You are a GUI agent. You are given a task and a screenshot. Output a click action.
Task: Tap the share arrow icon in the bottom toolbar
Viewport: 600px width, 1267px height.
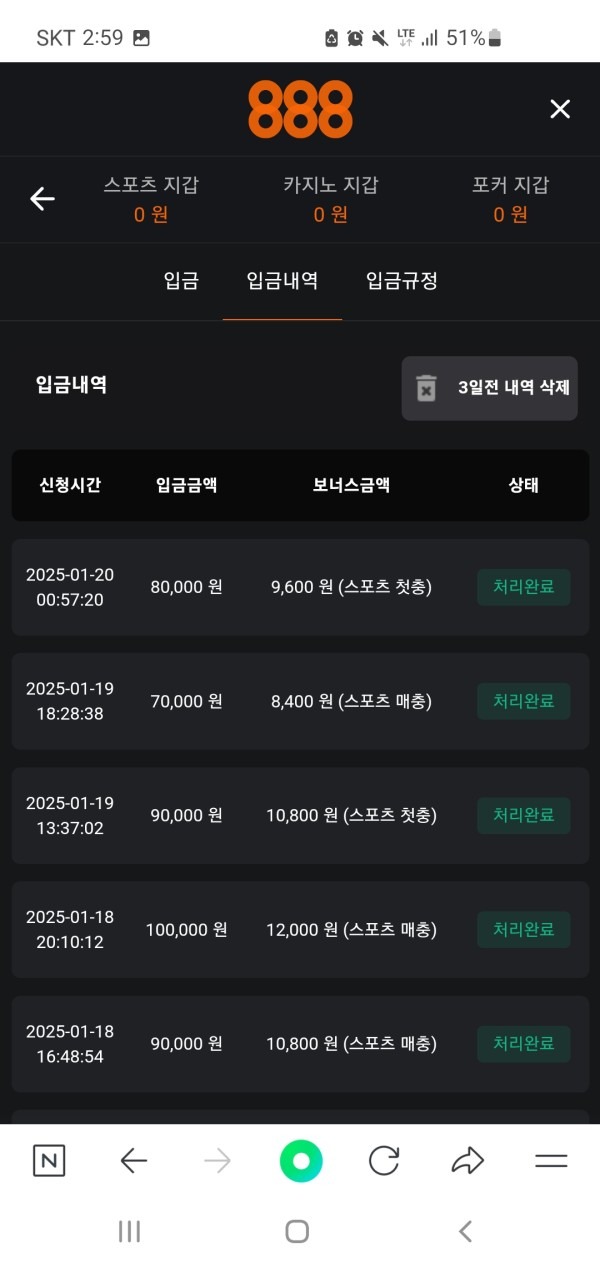click(x=466, y=1160)
